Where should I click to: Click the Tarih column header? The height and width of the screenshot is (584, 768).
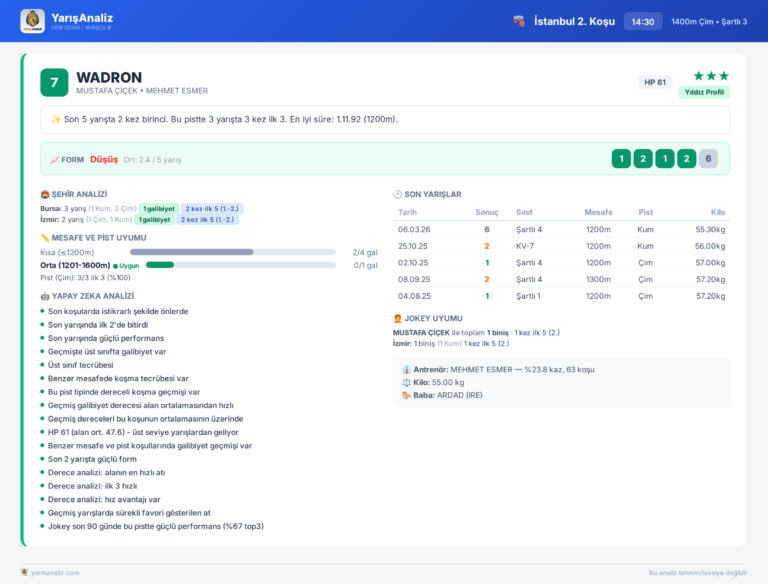407,212
